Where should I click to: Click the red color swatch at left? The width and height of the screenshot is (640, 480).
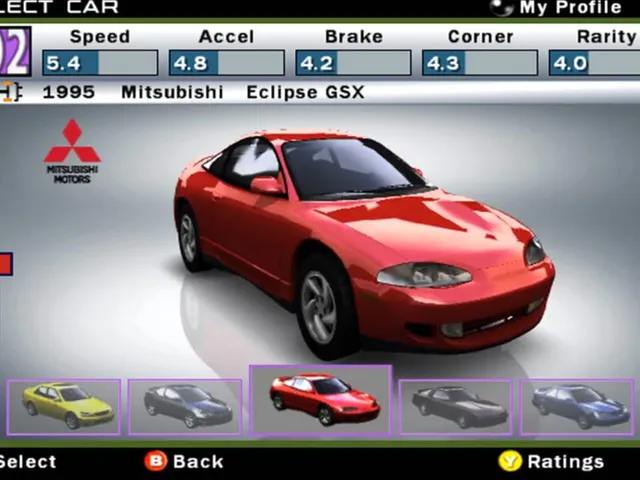click(6, 264)
